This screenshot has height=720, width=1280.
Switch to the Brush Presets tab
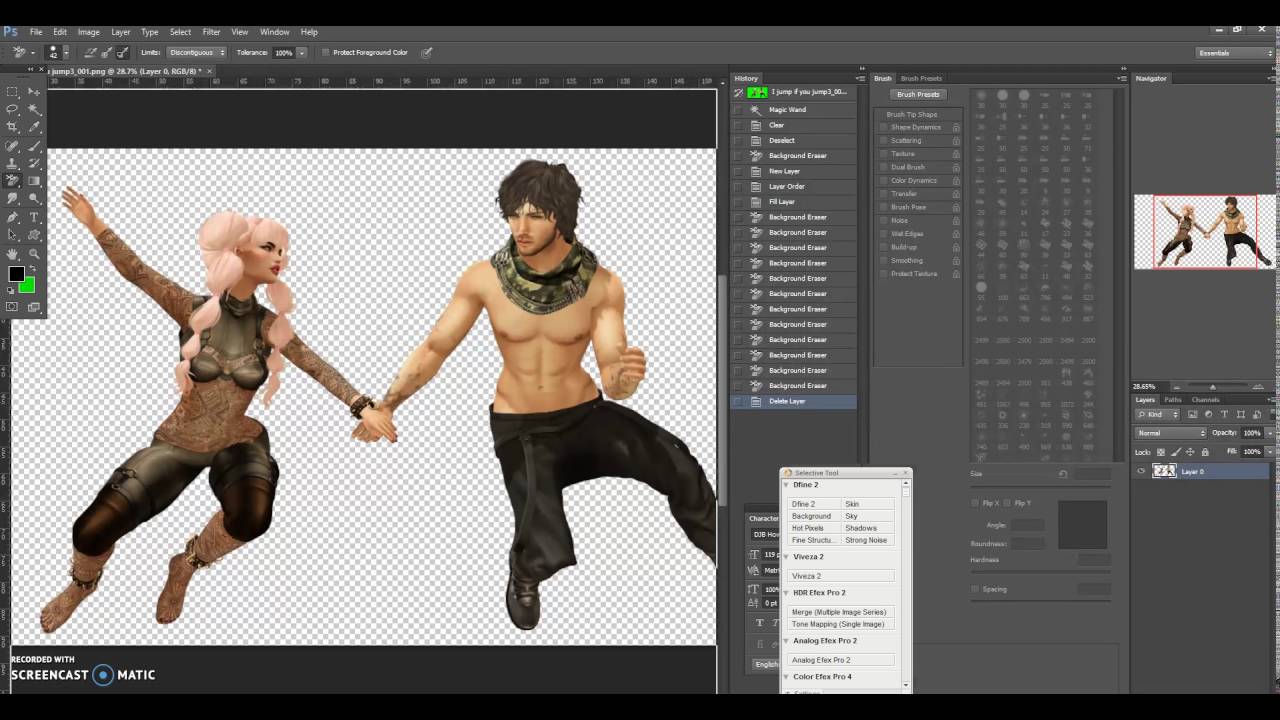coord(921,78)
